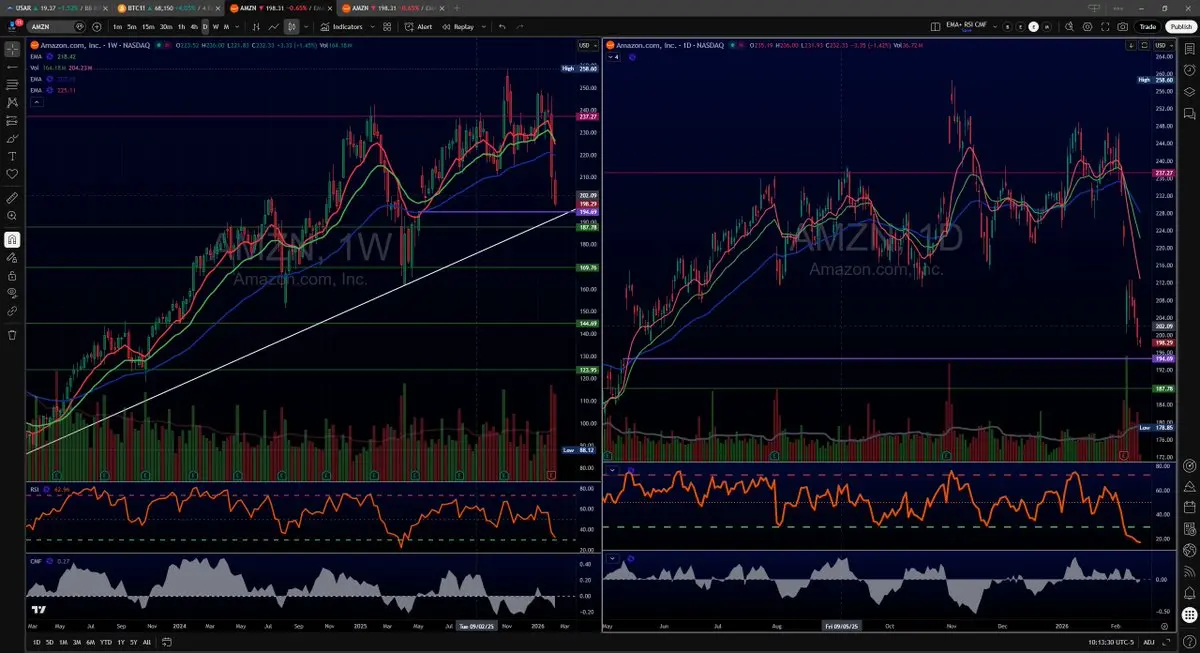Toggle stay in drawing mode pencil icon
The height and width of the screenshot is (653, 1200).
pyautogui.click(x=12, y=257)
